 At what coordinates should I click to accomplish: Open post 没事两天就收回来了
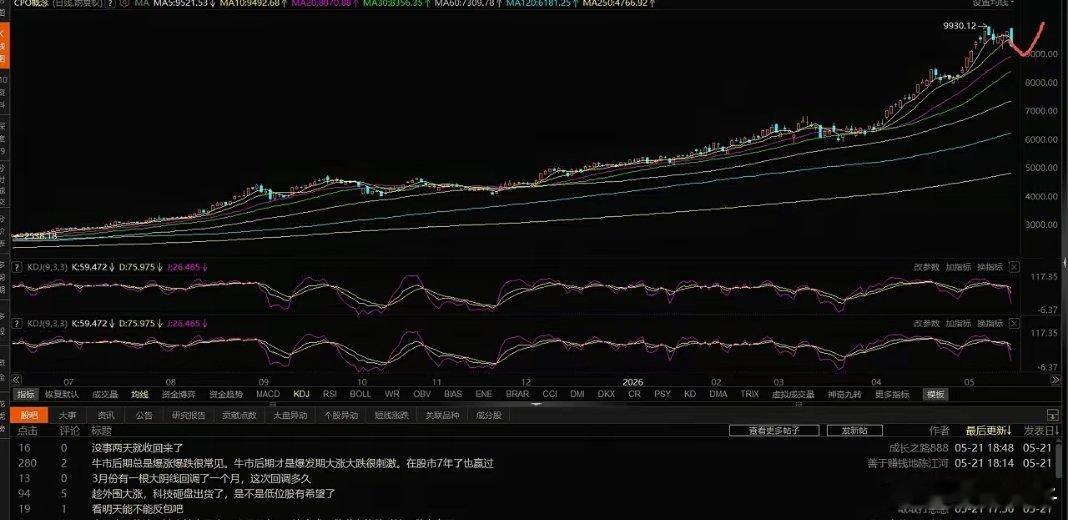138,448
